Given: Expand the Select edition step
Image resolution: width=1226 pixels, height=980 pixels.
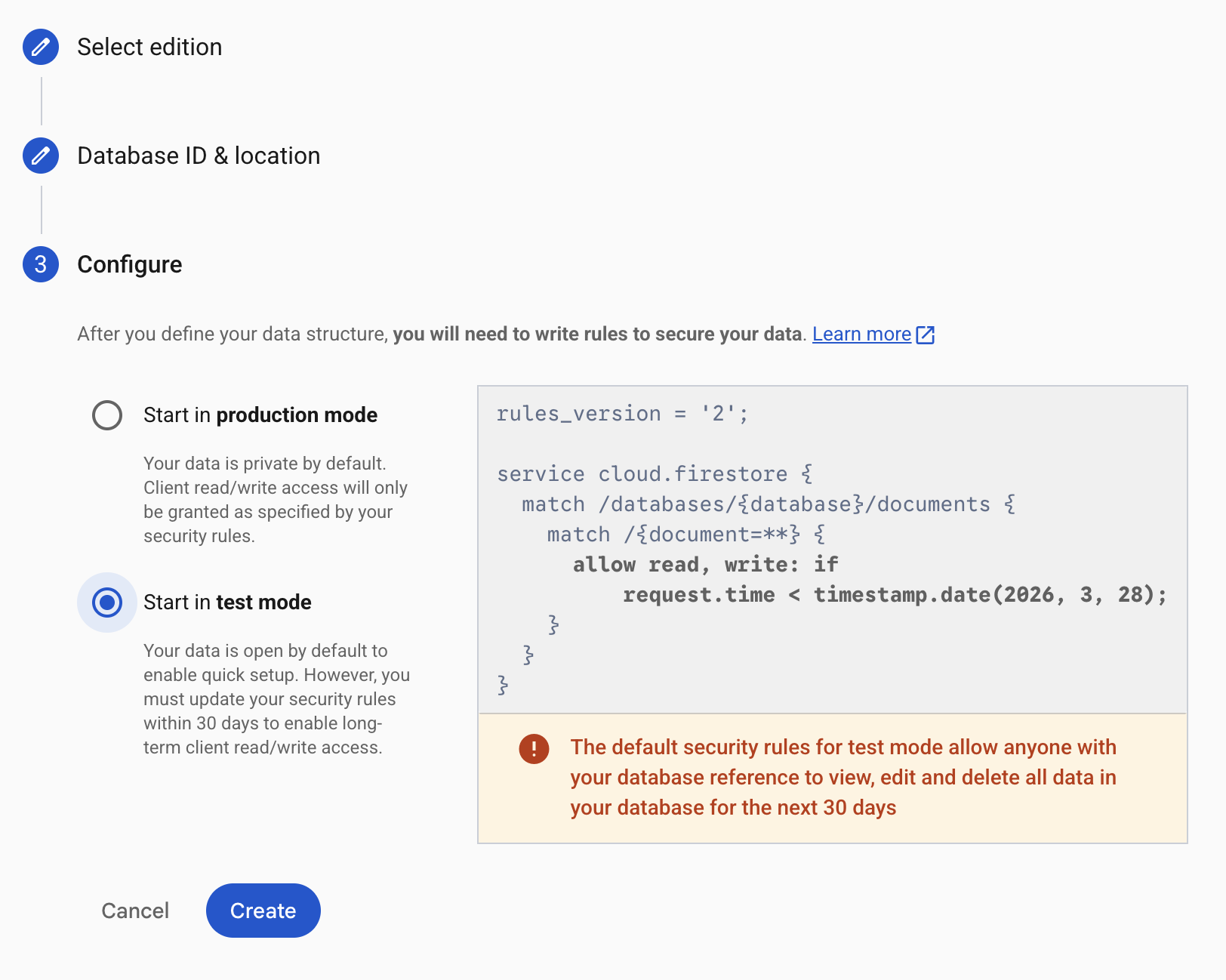Looking at the screenshot, I should (x=149, y=47).
